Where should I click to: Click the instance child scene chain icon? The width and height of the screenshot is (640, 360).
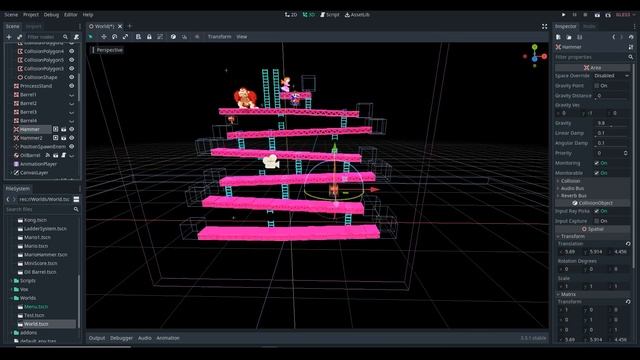(20, 37)
